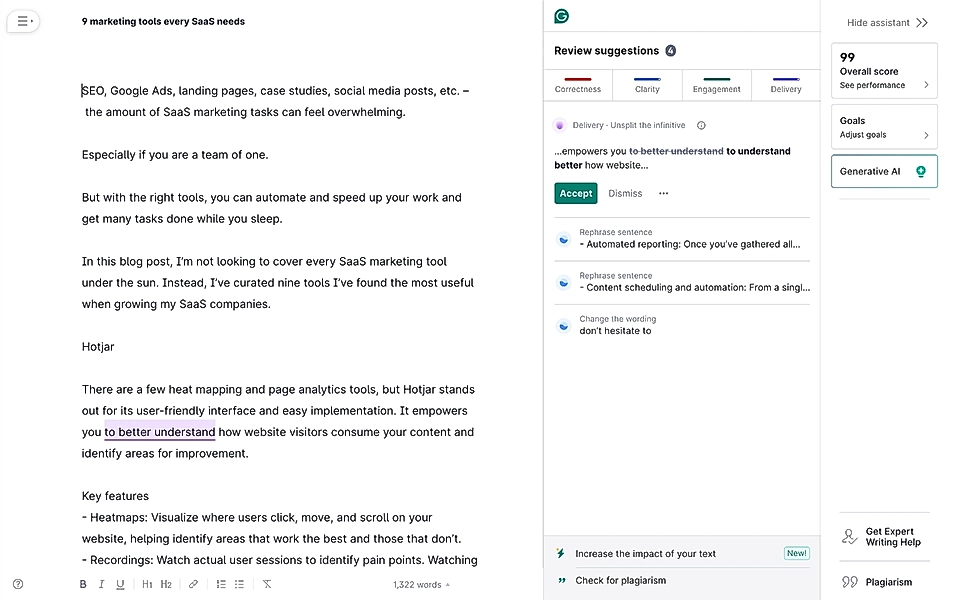This screenshot has height=600, width=960.
Task: Create a numbered list
Action: (219, 584)
